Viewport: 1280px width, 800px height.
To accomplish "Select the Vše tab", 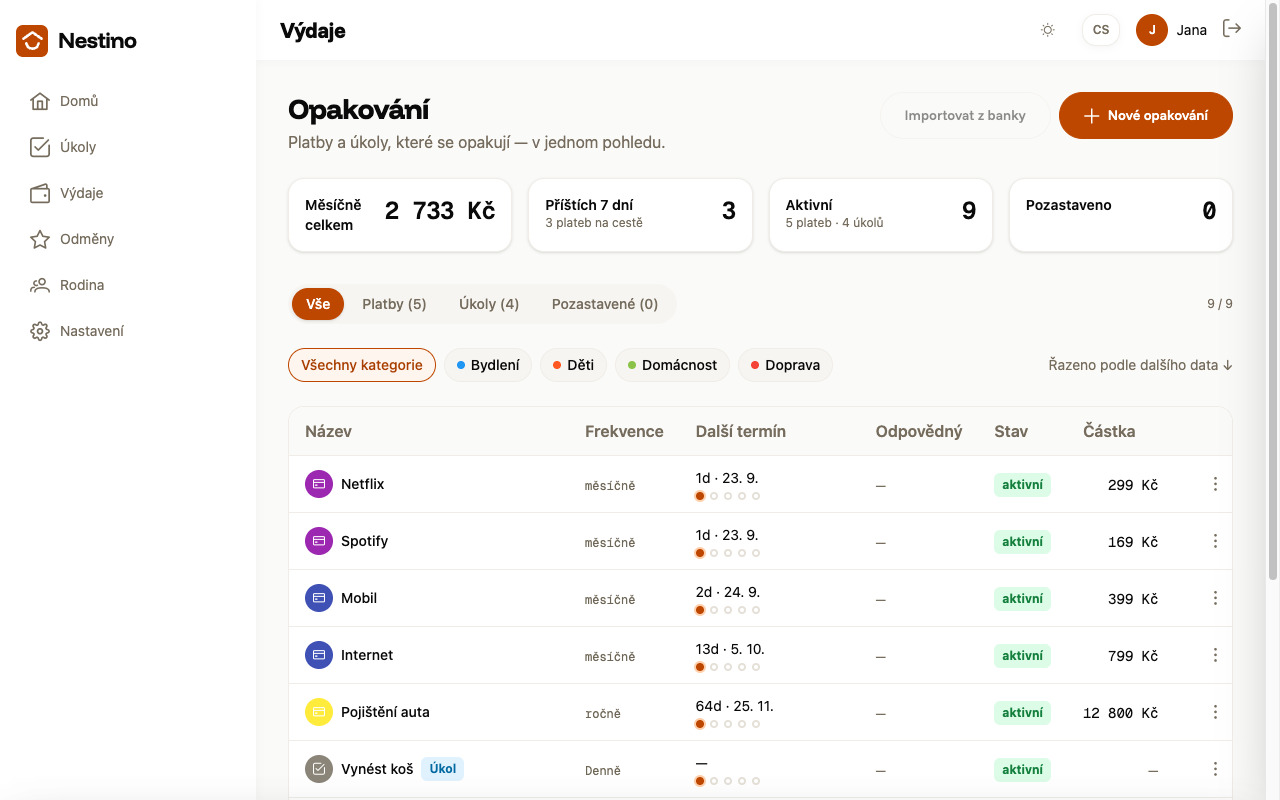I will tap(318, 304).
